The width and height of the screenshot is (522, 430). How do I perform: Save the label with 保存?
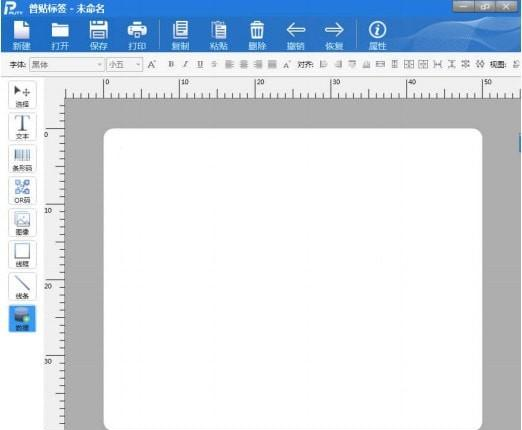[x=99, y=35]
